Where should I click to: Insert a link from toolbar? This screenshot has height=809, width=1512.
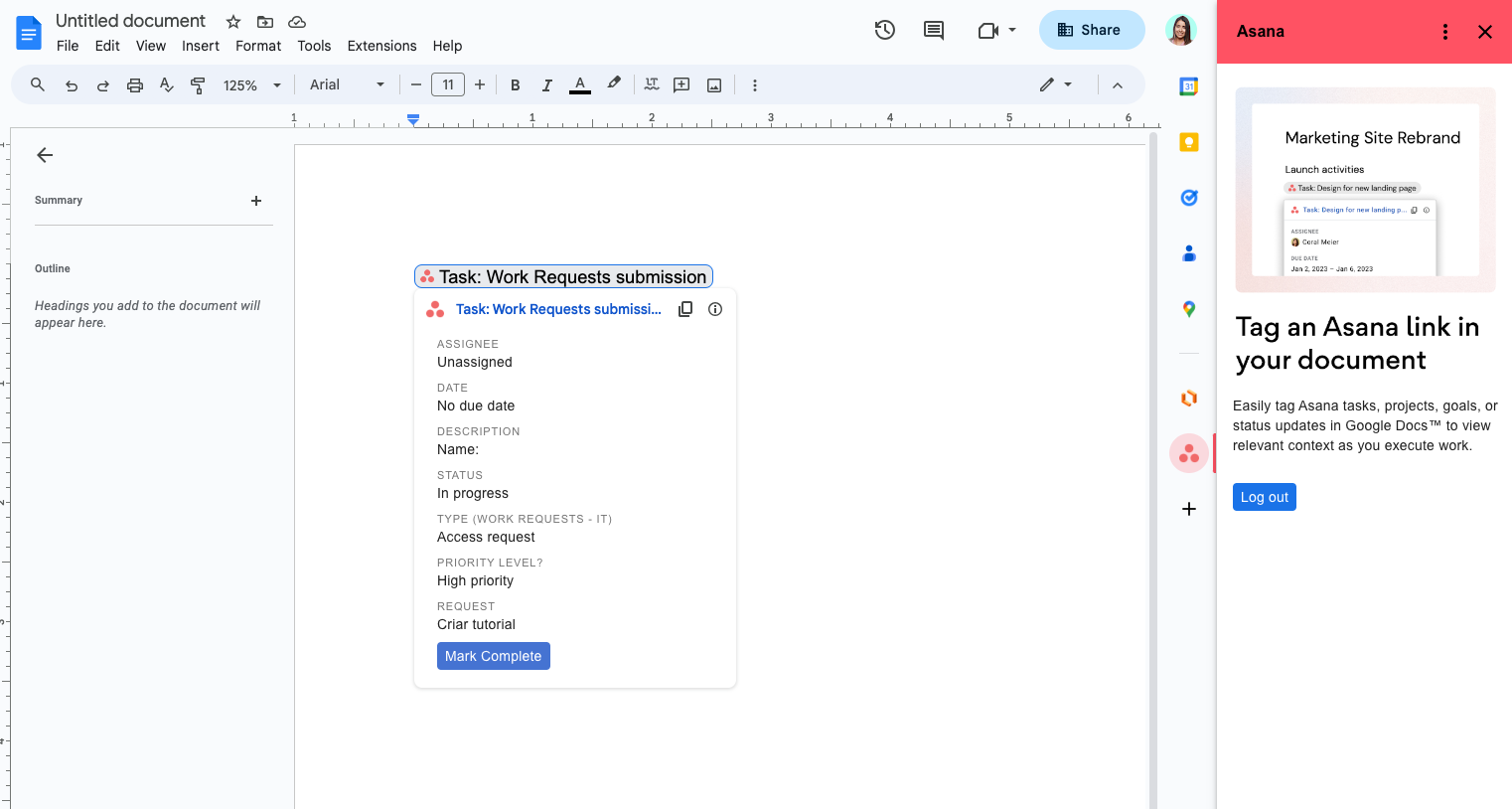[x=652, y=85]
